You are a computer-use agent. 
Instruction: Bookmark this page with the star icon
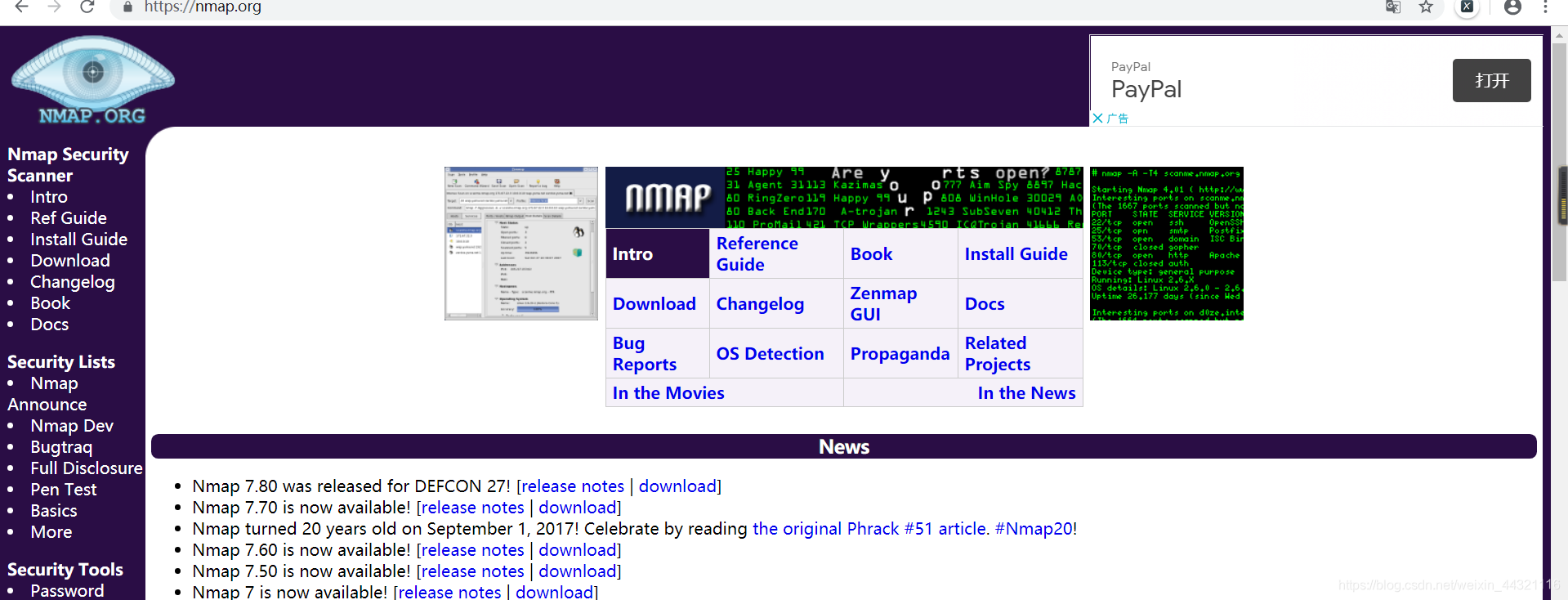[x=1426, y=7]
